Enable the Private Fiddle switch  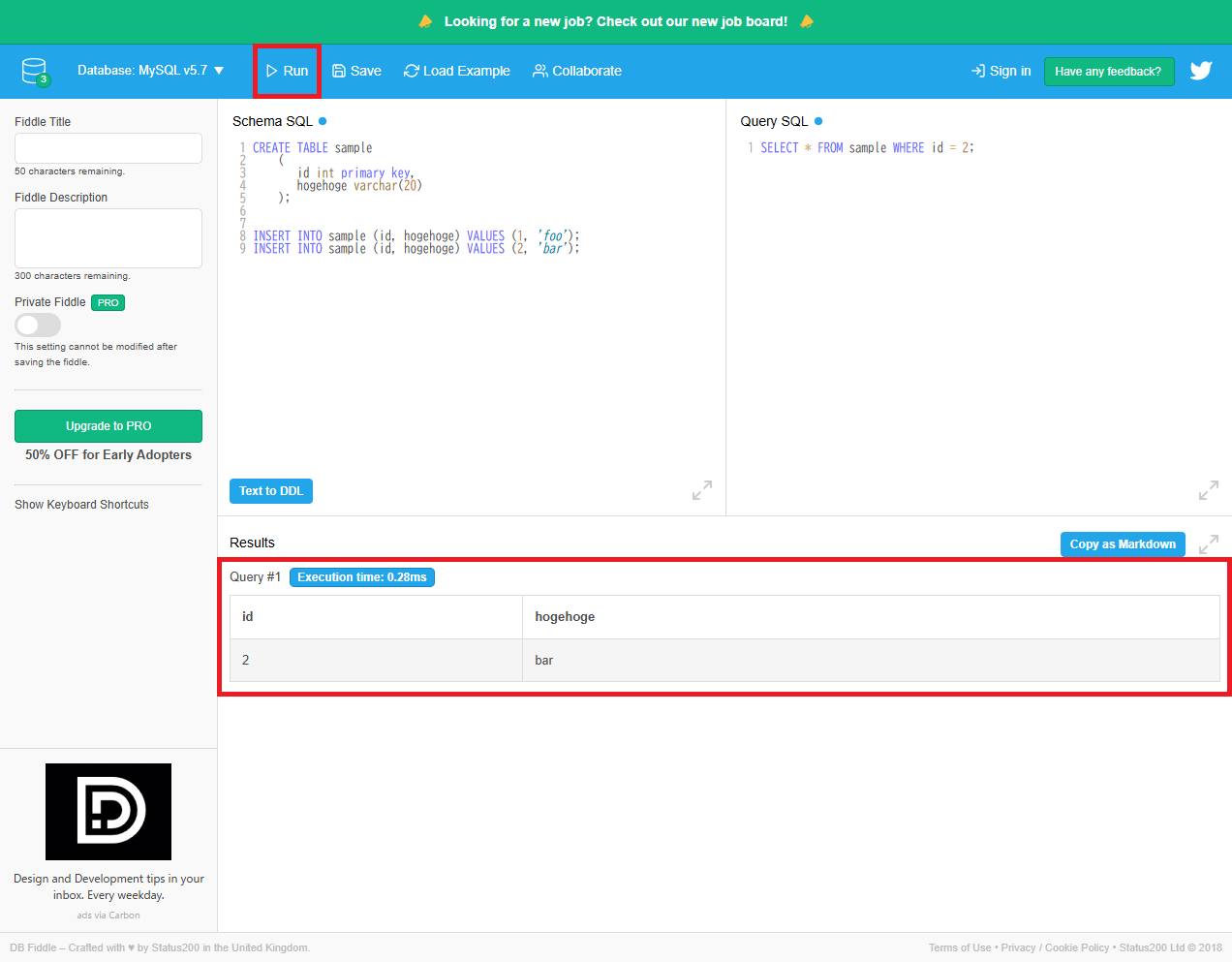click(x=37, y=325)
